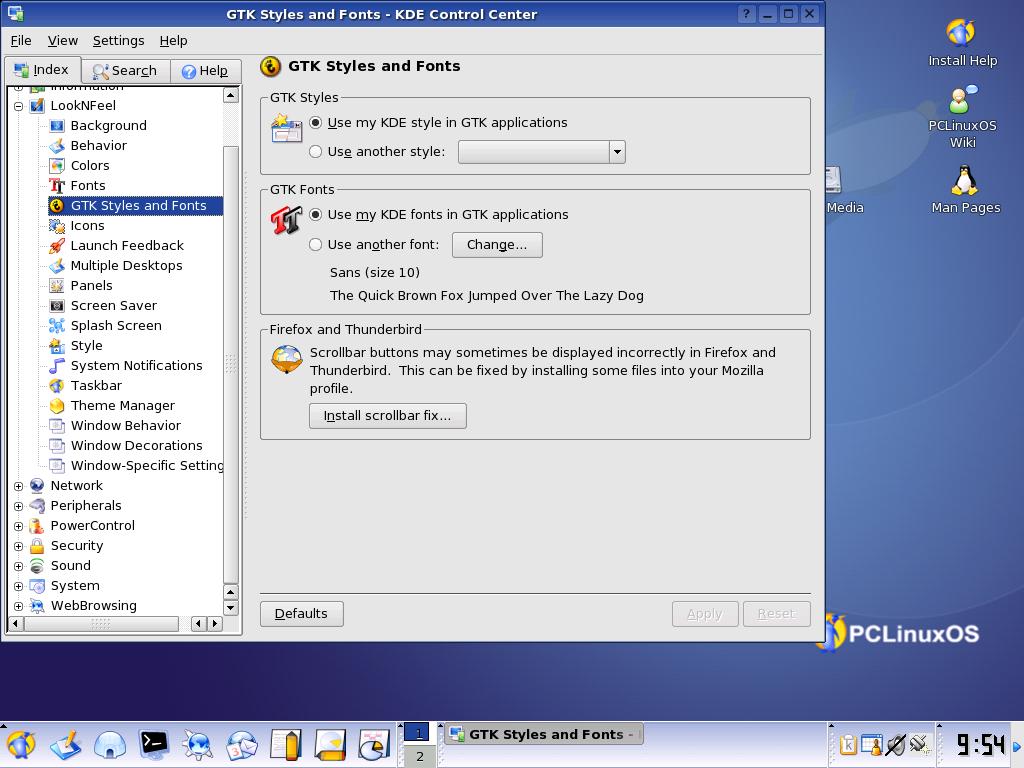Screen dimensions: 1024x768
Task: Open the PCLinuxOS start menu button
Action: [21, 744]
